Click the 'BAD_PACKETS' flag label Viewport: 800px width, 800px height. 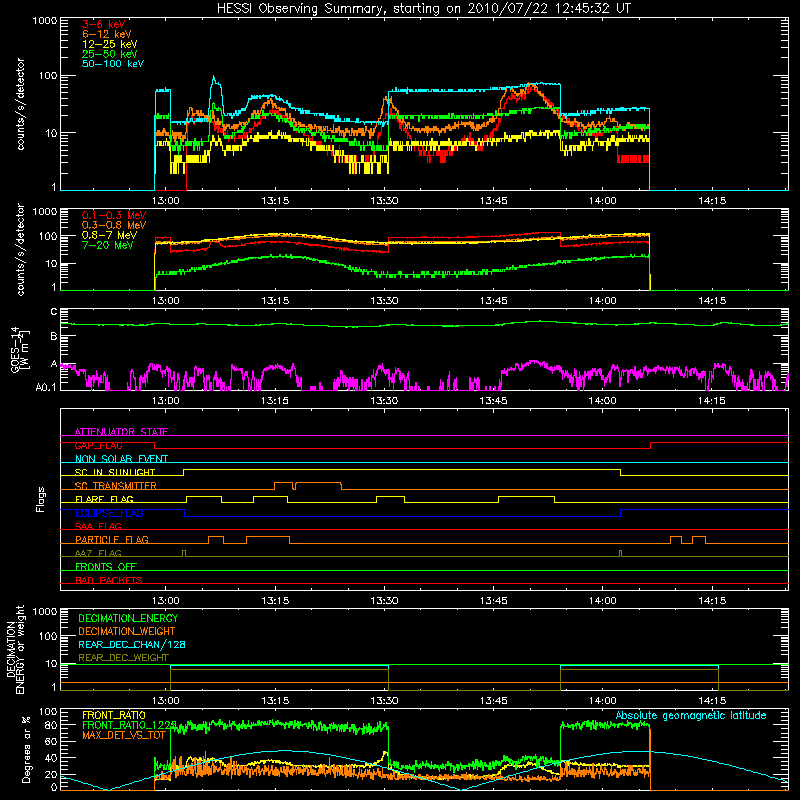pos(109,580)
